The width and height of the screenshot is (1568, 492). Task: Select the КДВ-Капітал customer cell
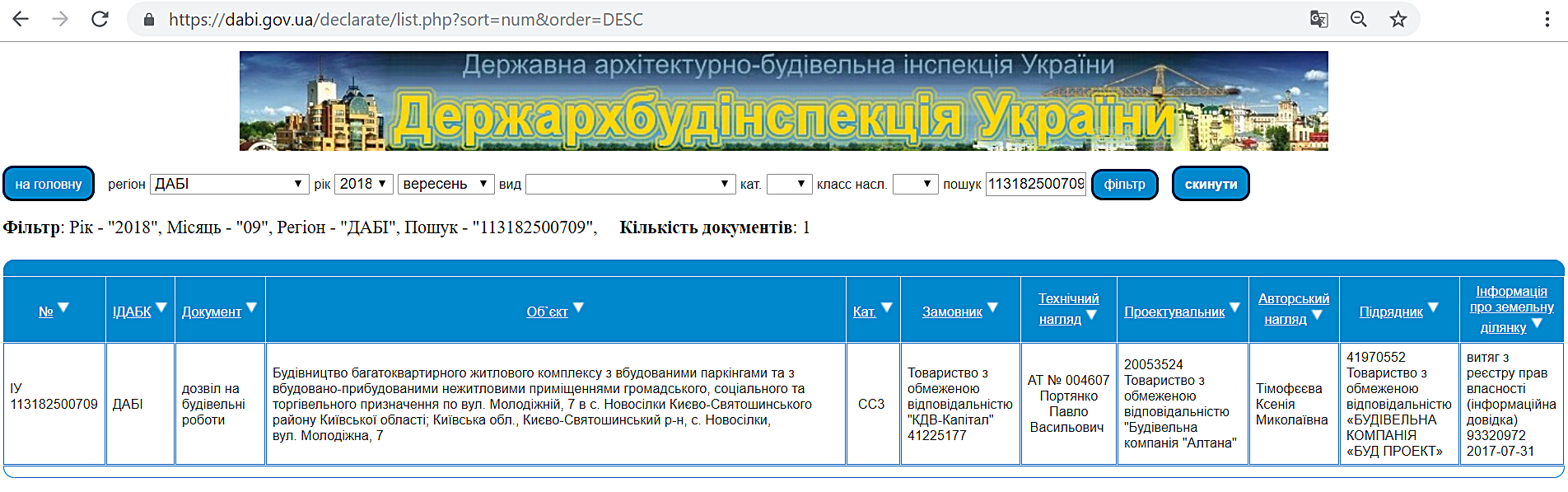point(960,404)
